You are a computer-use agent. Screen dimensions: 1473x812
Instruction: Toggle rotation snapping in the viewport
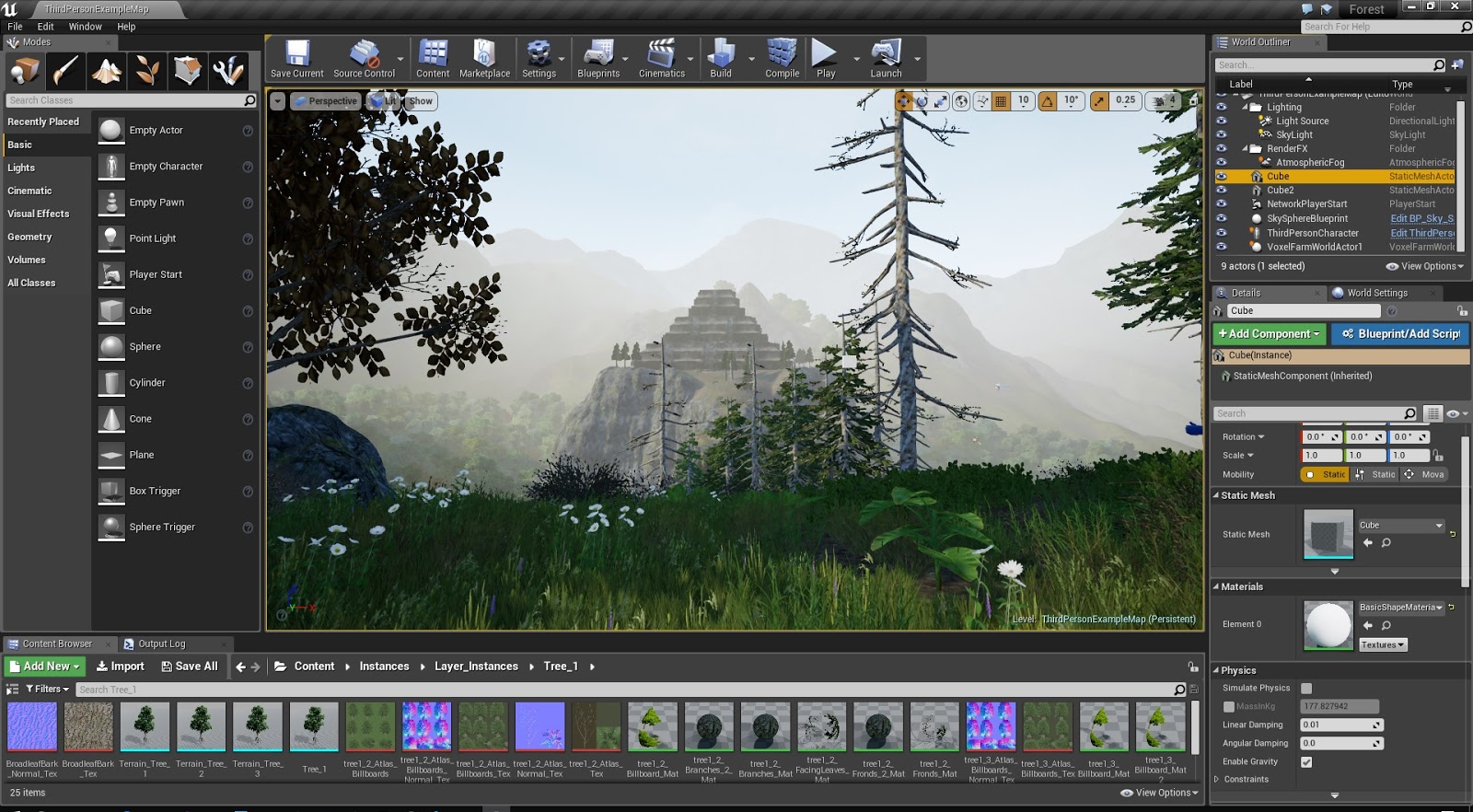(1048, 101)
